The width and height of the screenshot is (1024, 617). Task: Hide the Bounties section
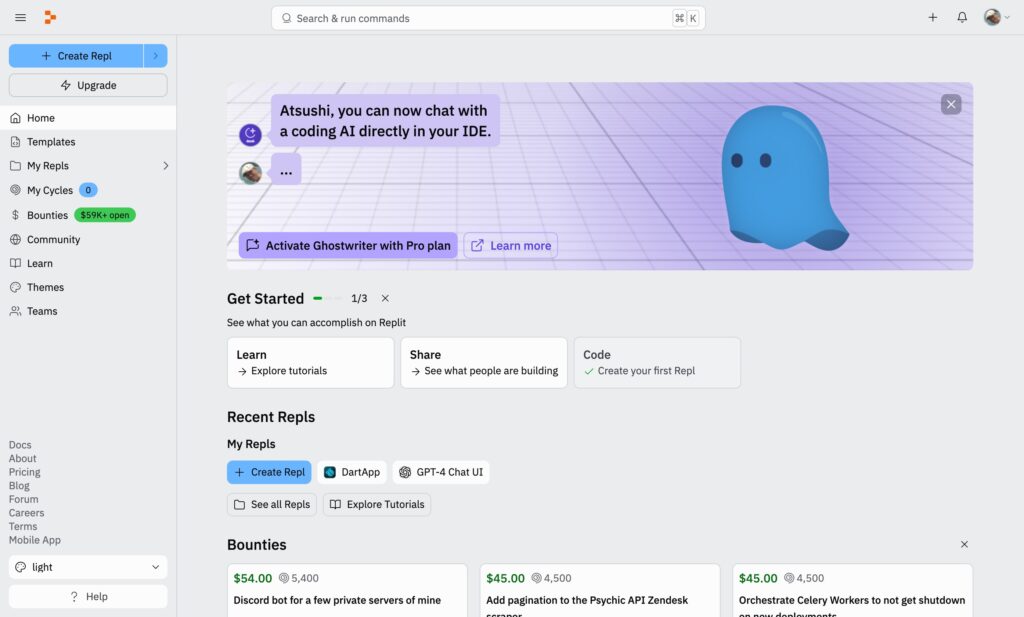click(964, 545)
